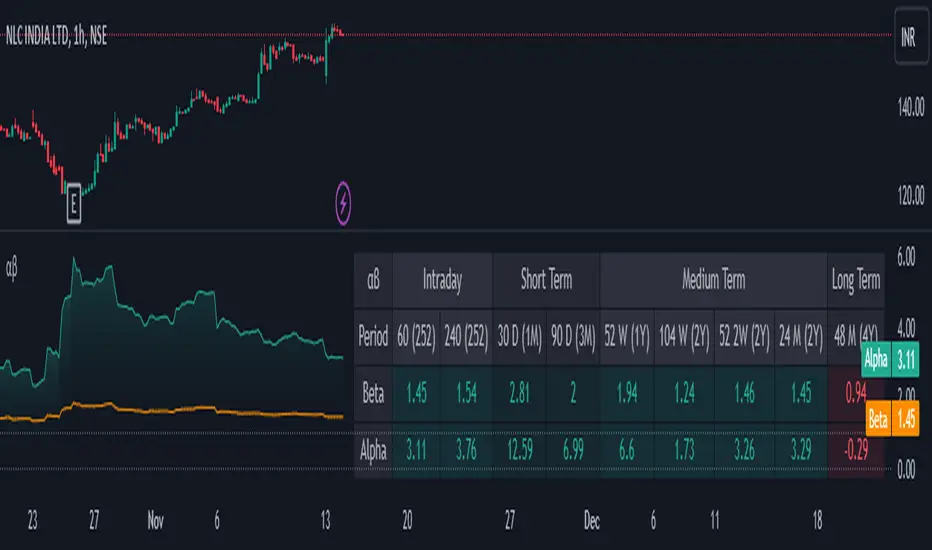Click the Alpha row label in table
The width and height of the screenshot is (932, 550).
pyautogui.click(x=373, y=450)
